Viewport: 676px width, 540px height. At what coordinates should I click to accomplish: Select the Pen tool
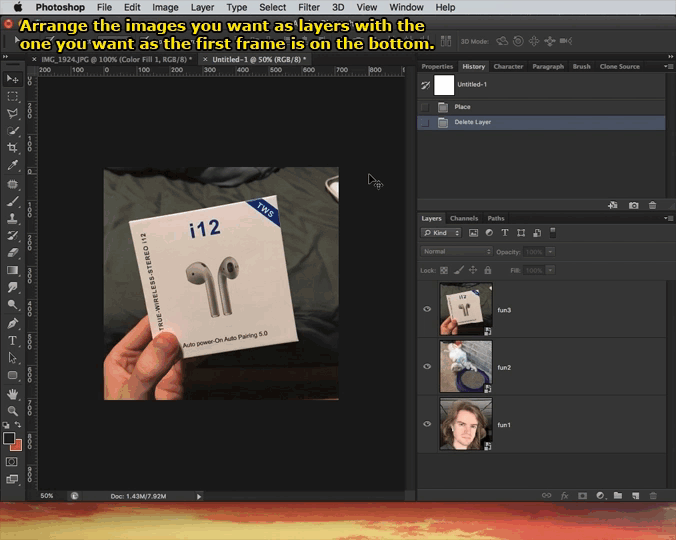(x=12, y=323)
